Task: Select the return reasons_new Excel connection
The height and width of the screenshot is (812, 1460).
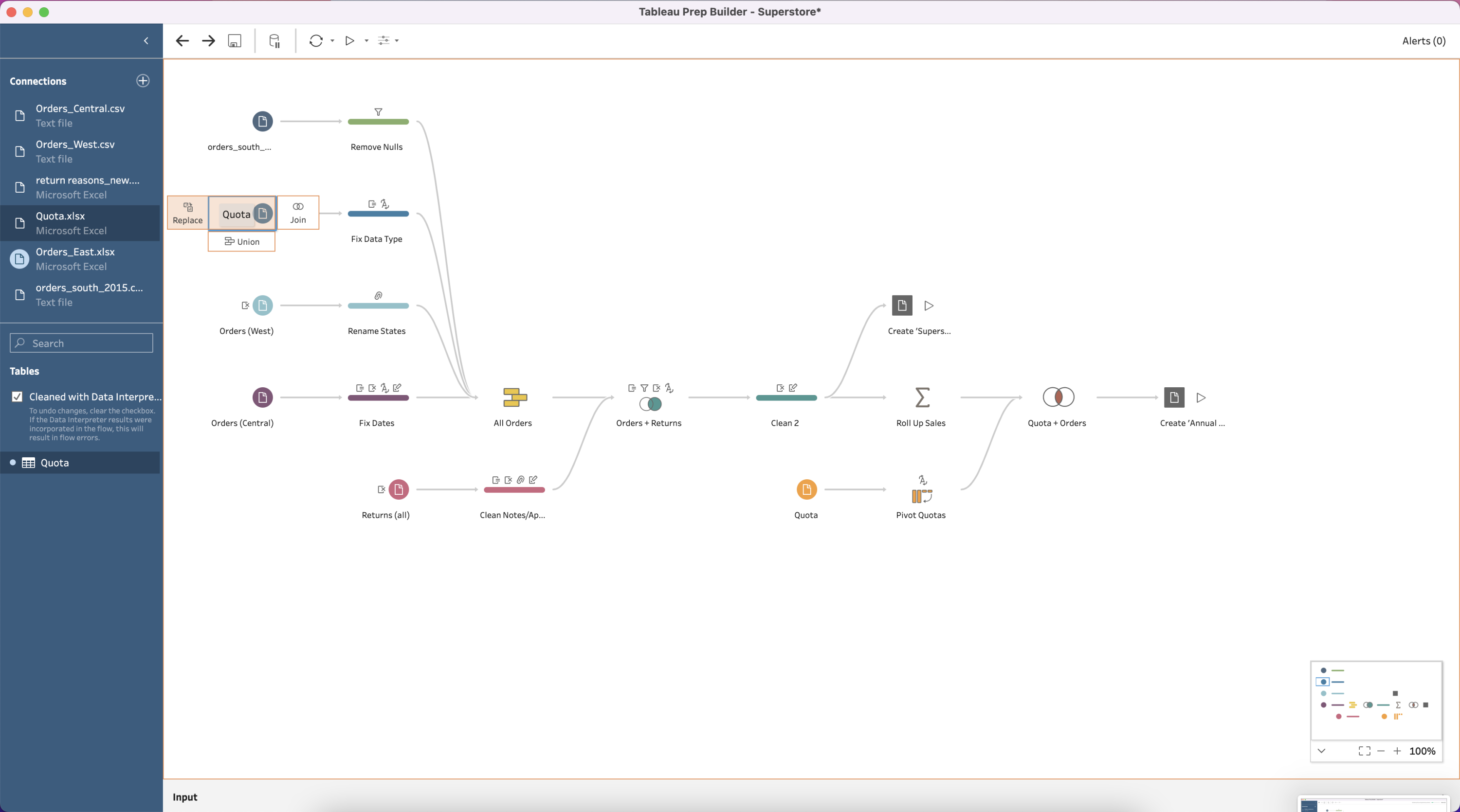Action: 80,187
